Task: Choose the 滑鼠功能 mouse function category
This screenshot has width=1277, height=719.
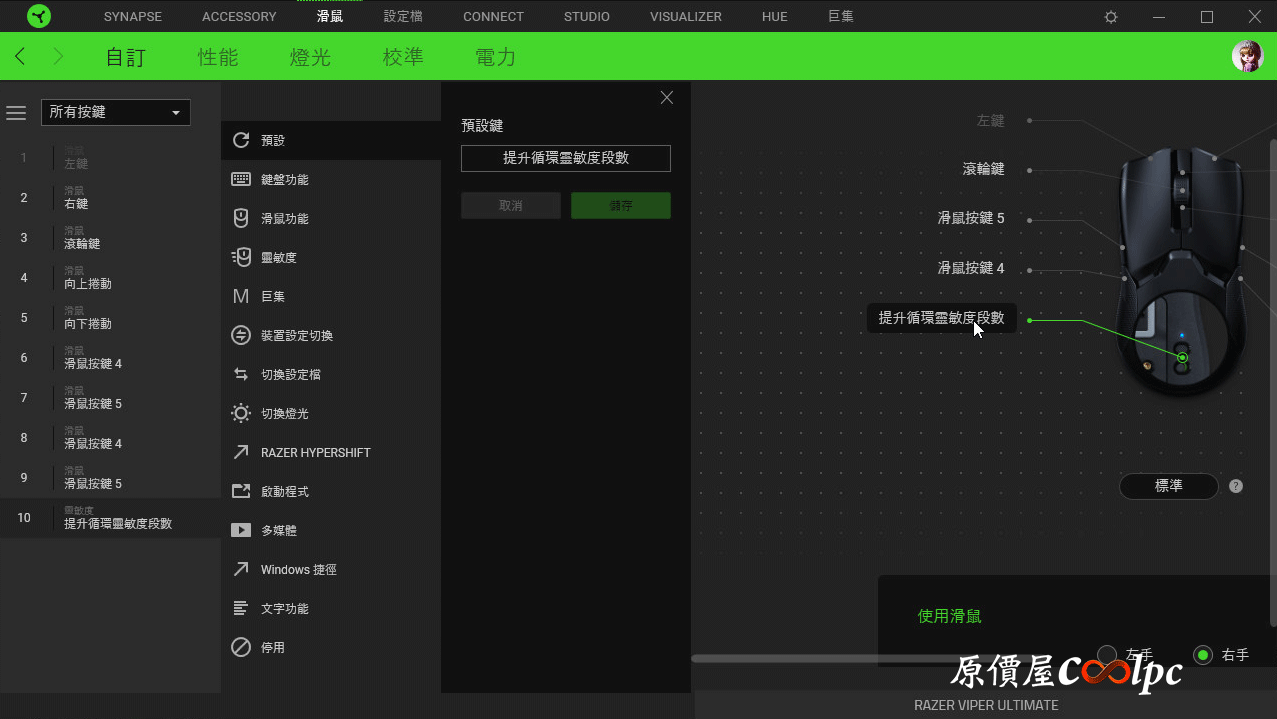Action: click(x=331, y=218)
